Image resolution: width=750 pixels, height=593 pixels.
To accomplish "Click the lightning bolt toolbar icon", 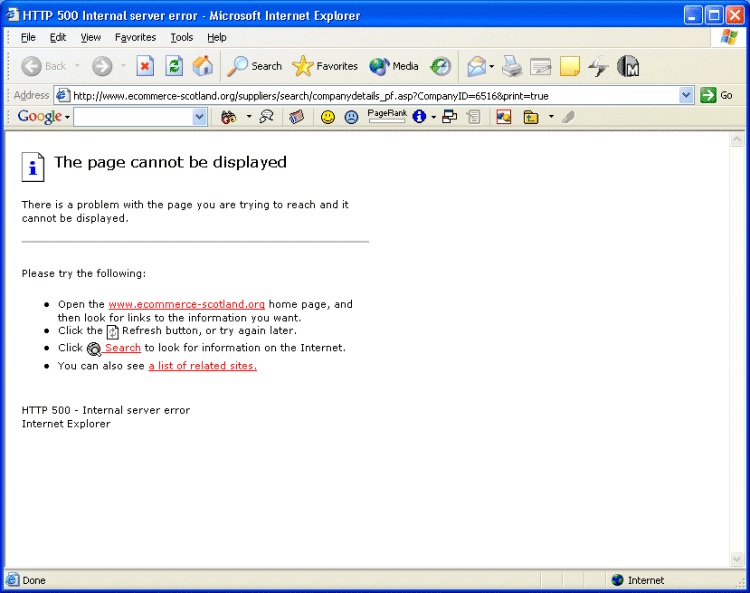I will [x=598, y=66].
